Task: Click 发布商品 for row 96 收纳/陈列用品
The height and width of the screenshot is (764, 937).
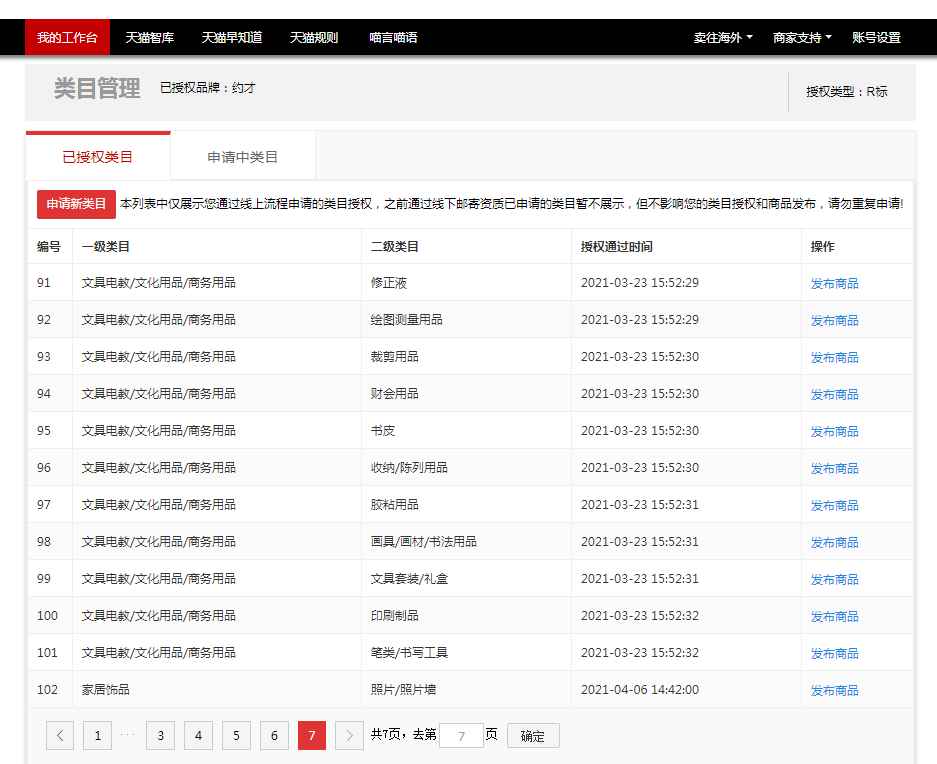Action: 834,469
